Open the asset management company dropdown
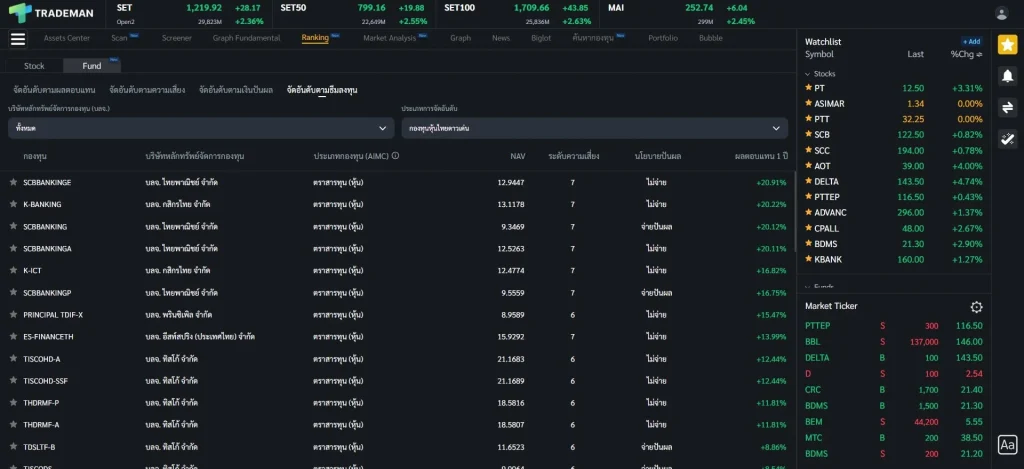 tap(200, 128)
